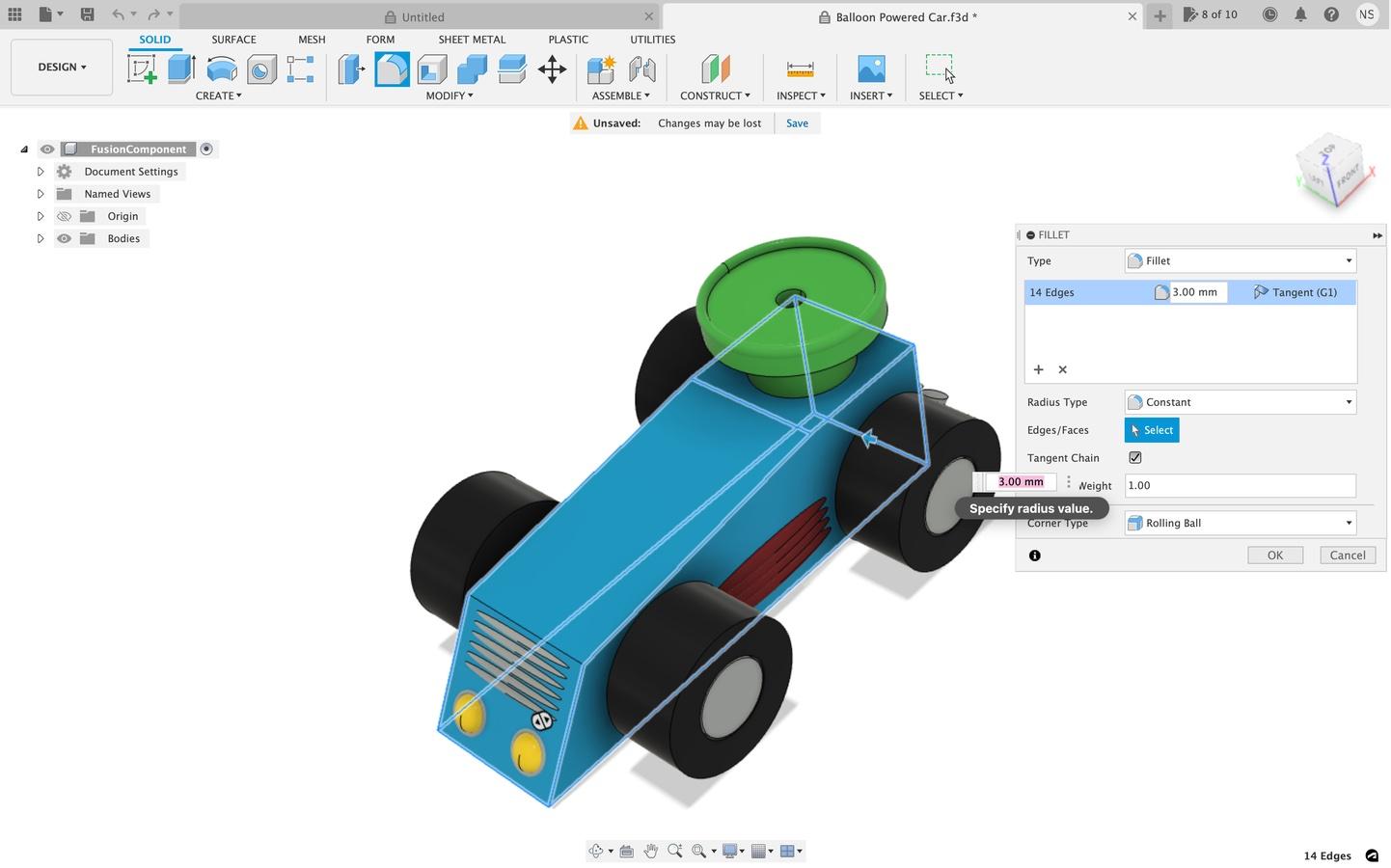Open the Fillet Type dropdown
This screenshot has width=1391, height=868.
1241,261
